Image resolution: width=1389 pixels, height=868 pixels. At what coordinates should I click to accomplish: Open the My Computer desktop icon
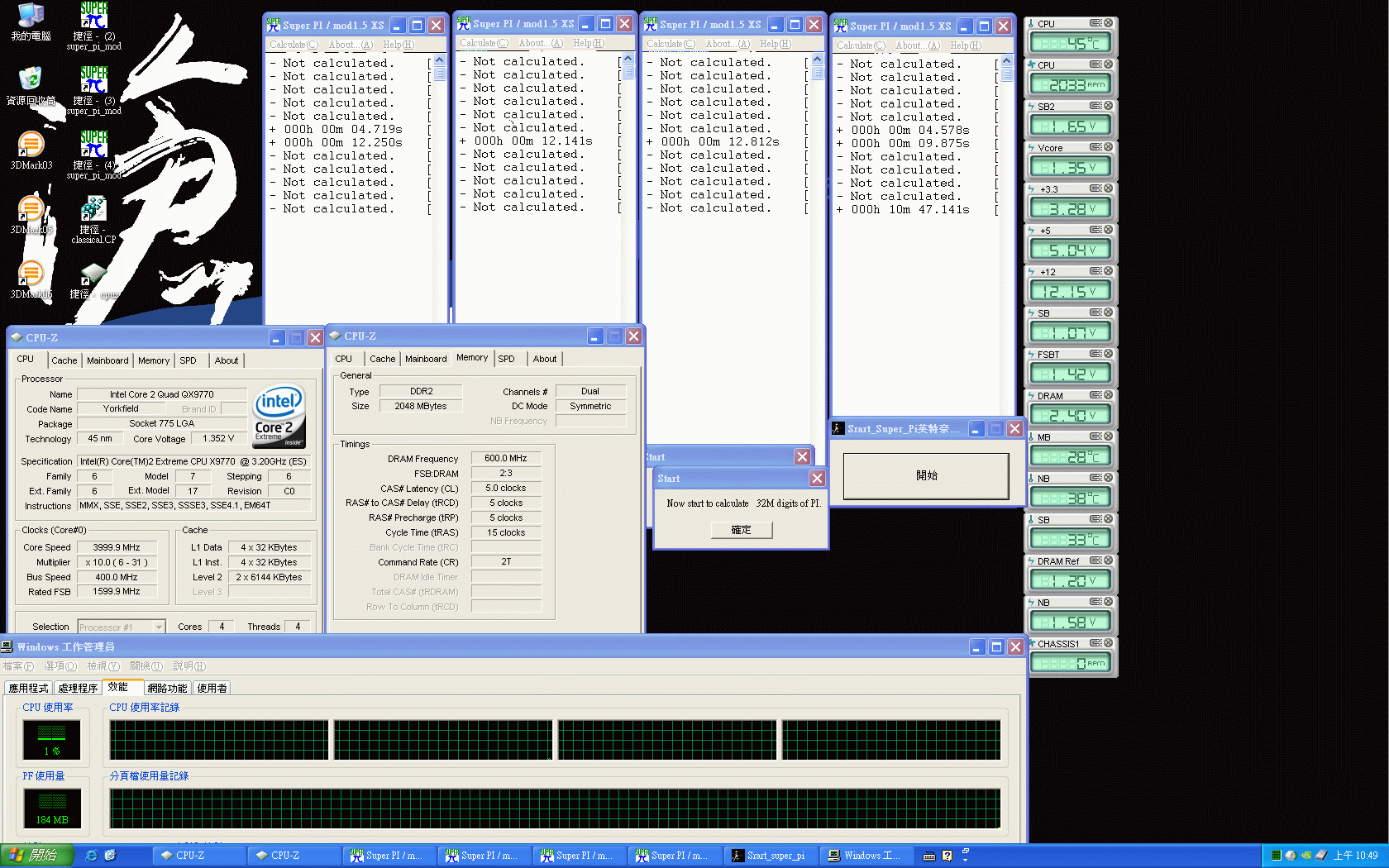(x=31, y=21)
